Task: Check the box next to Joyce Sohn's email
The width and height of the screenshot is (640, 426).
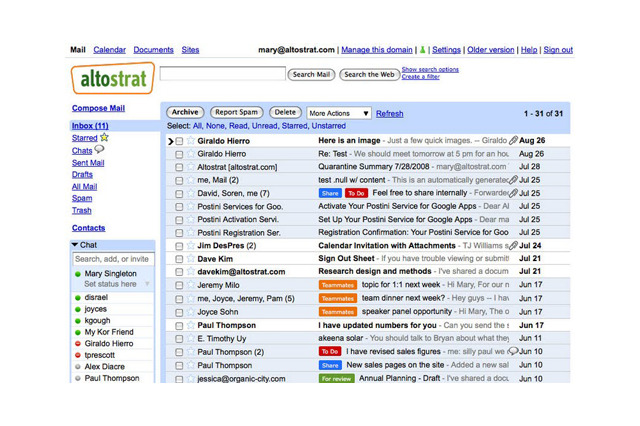Action: tap(179, 312)
